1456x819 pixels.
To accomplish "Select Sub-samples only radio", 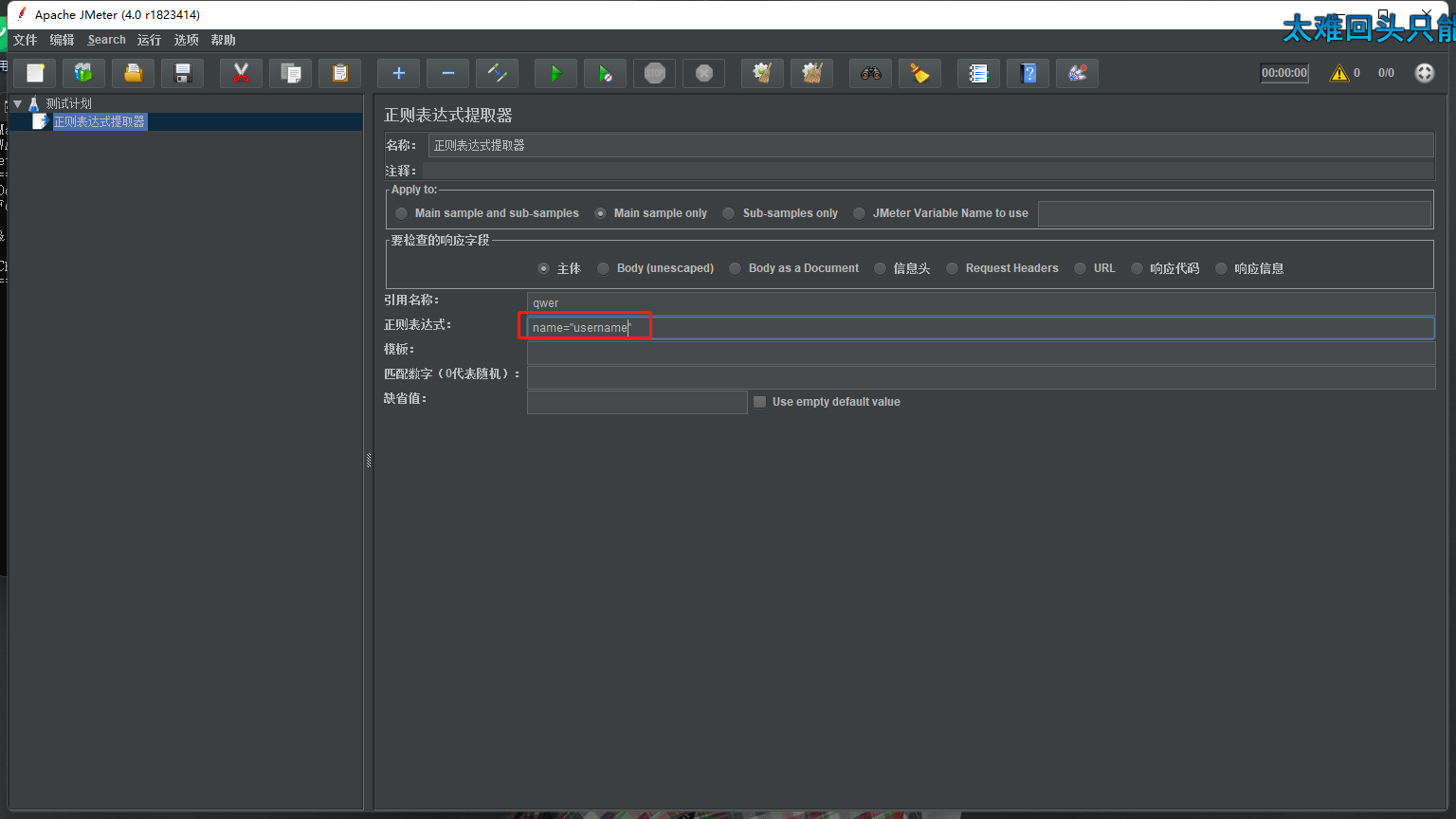I will click(729, 213).
